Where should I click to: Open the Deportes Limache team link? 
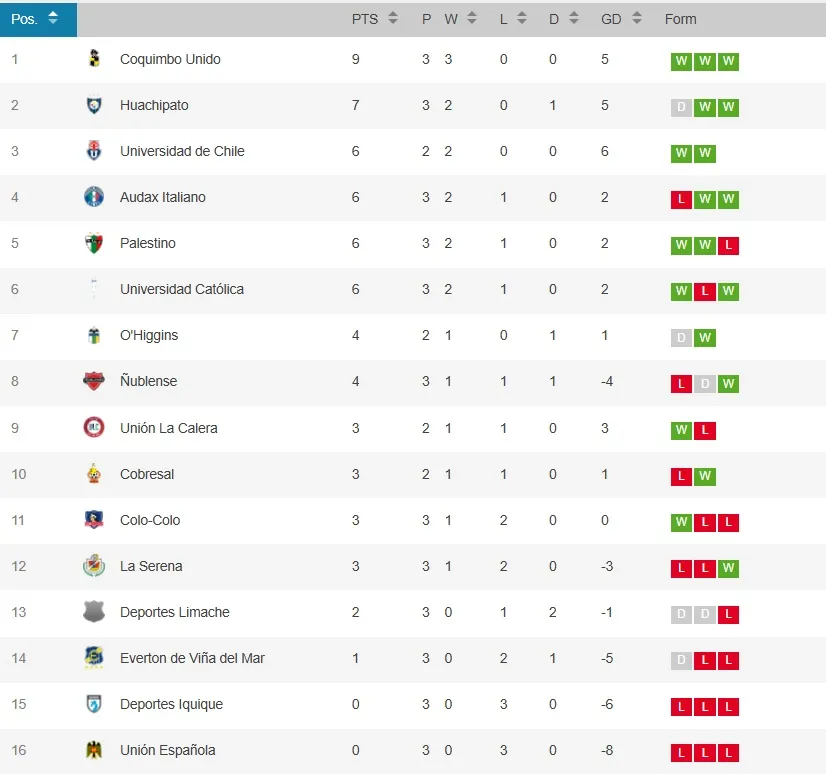(x=175, y=612)
